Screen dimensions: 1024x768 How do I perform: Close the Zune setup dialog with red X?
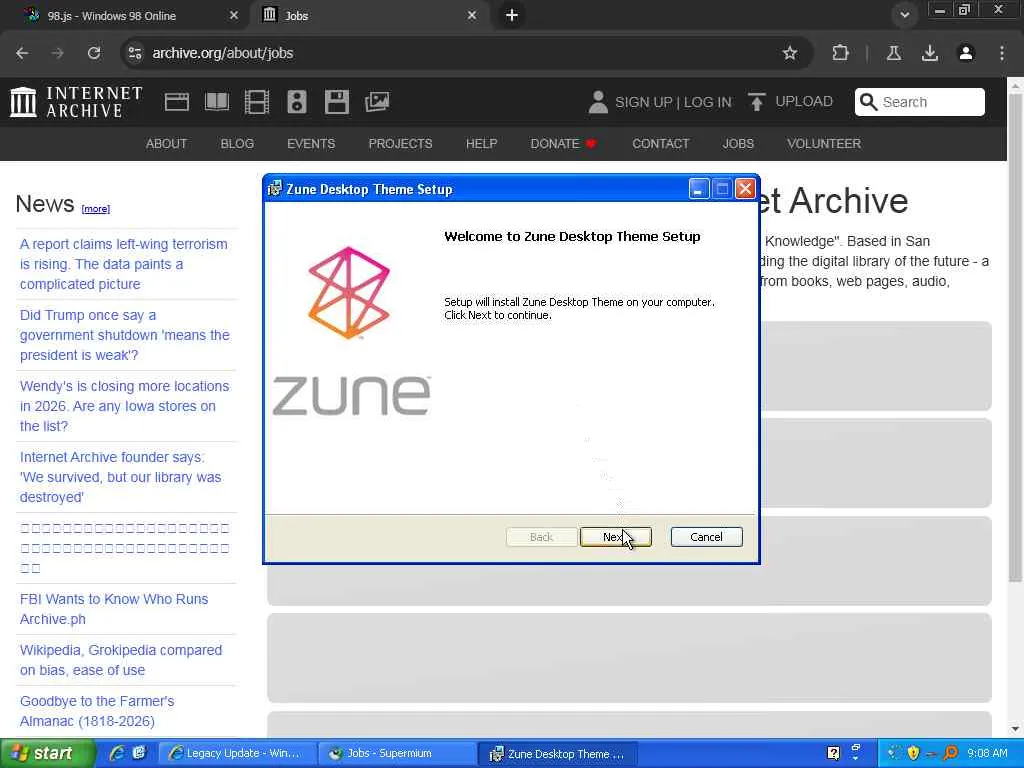pos(745,189)
